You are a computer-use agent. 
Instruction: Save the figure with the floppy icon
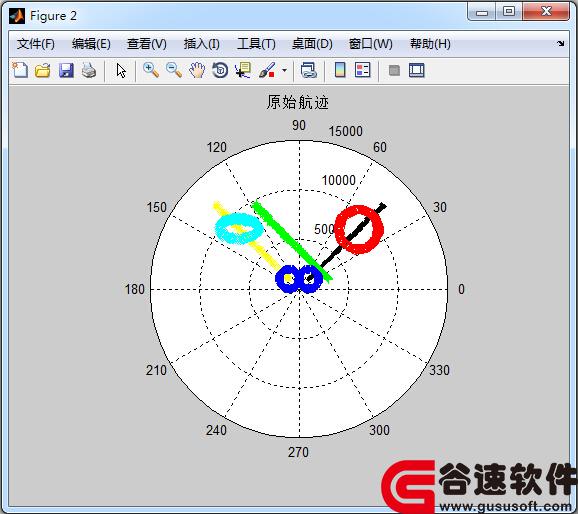pos(66,70)
